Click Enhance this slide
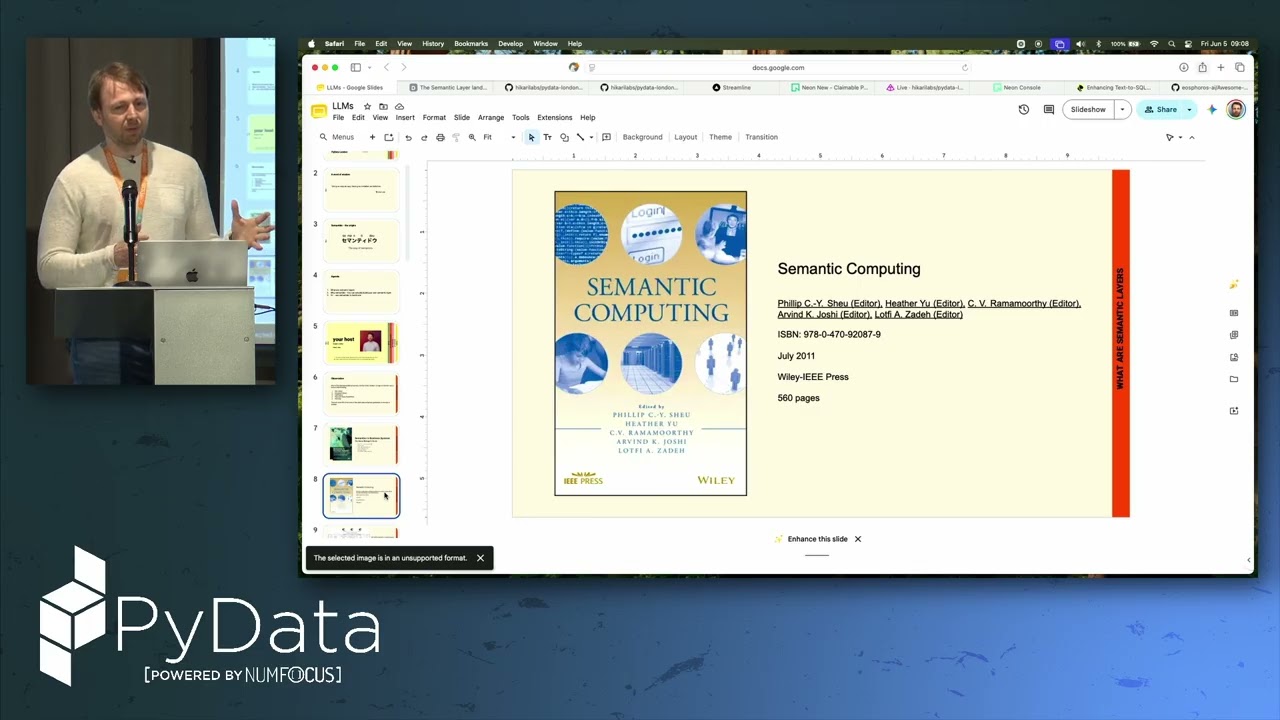 (x=811, y=539)
